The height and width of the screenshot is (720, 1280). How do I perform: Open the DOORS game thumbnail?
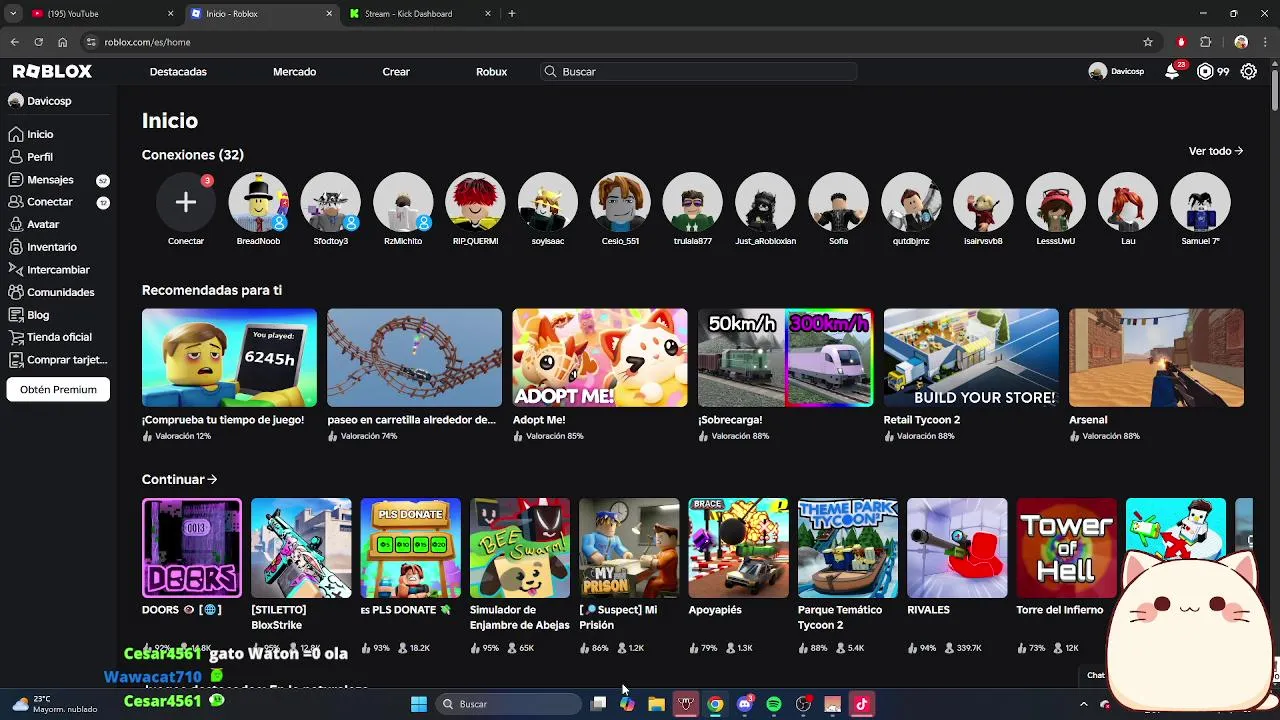click(191, 548)
